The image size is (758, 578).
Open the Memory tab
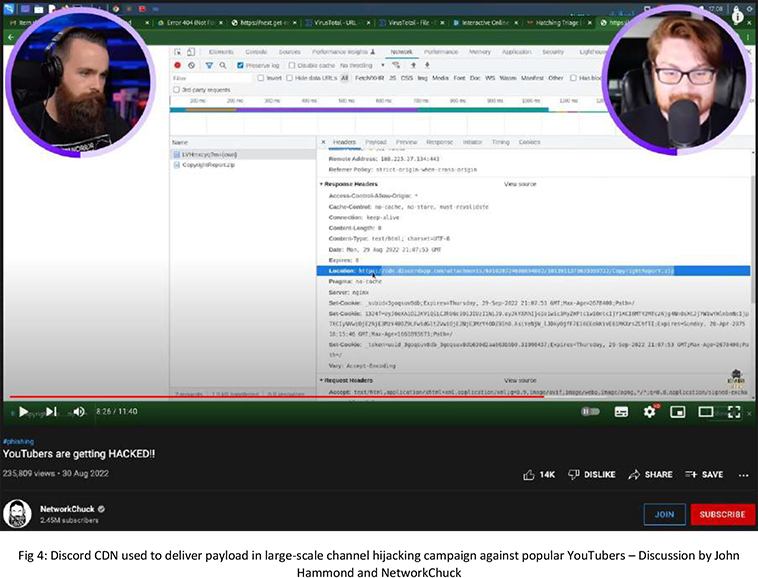[x=480, y=52]
